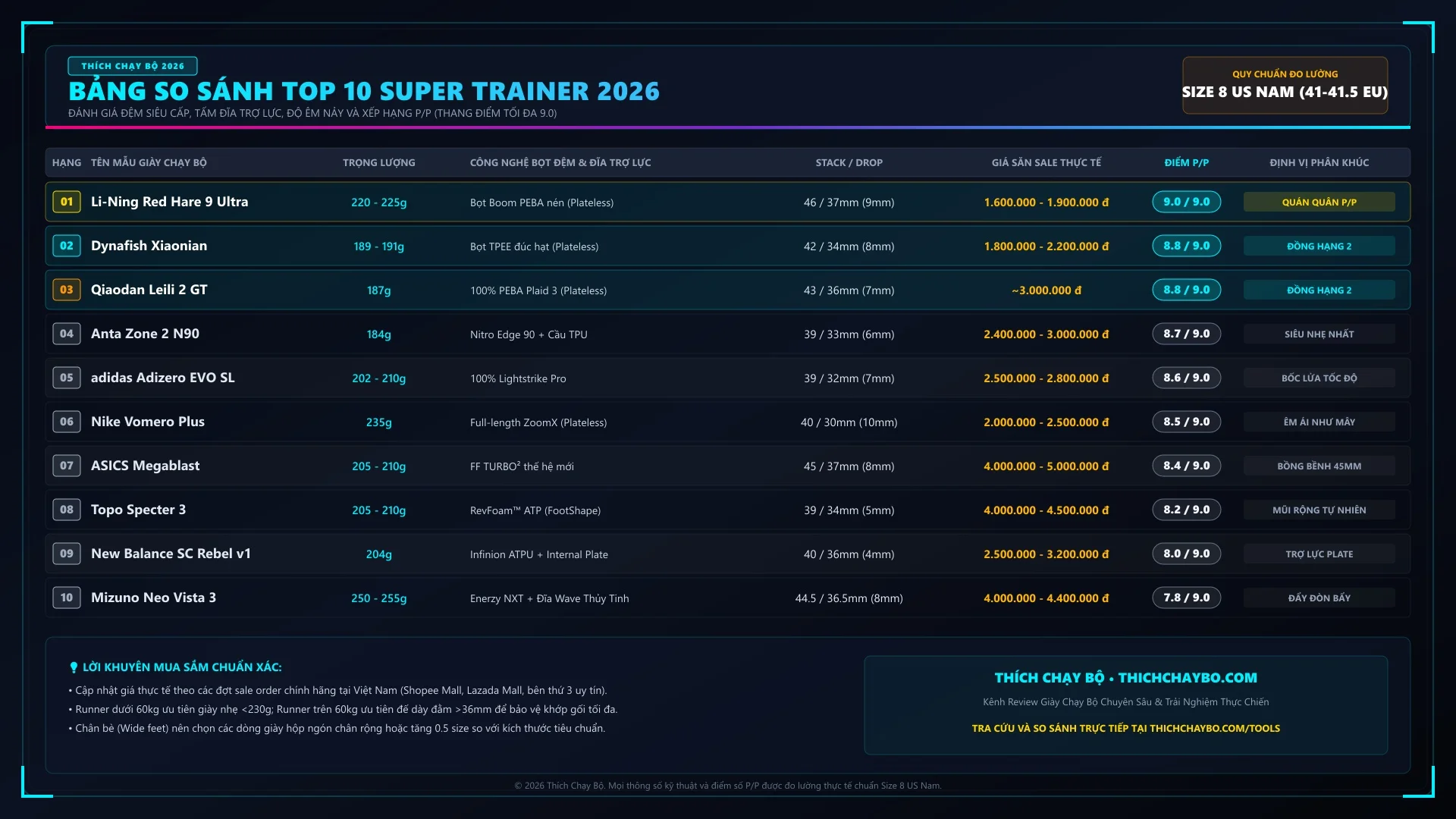Click the TRỢ LỰC PLATE badge
The width and height of the screenshot is (1456, 819).
point(1319,554)
